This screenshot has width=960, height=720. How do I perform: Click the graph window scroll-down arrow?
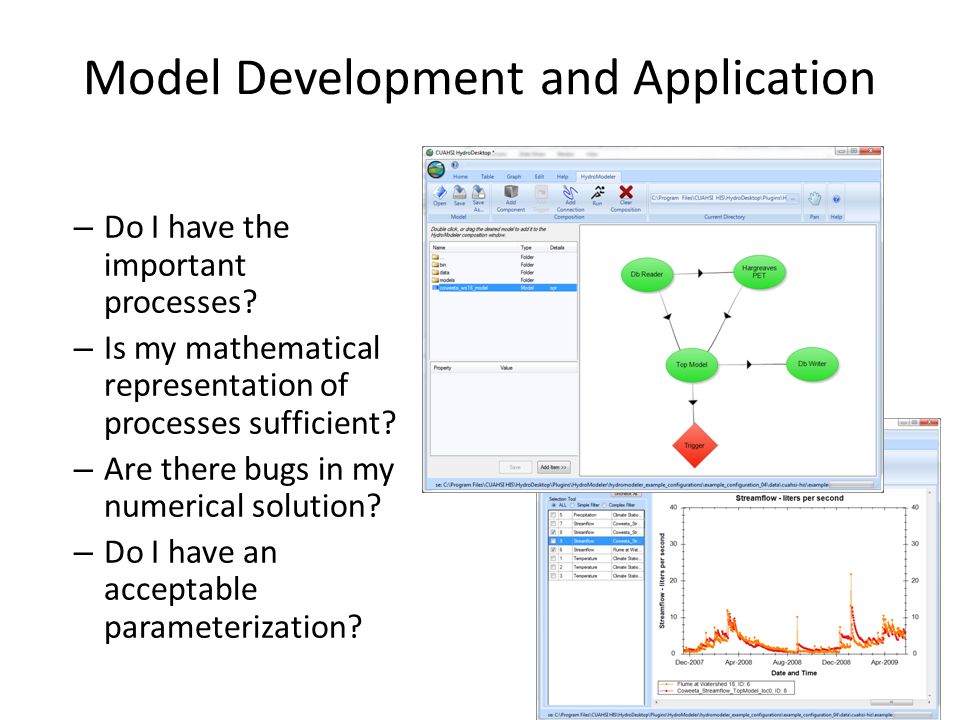coord(930,696)
